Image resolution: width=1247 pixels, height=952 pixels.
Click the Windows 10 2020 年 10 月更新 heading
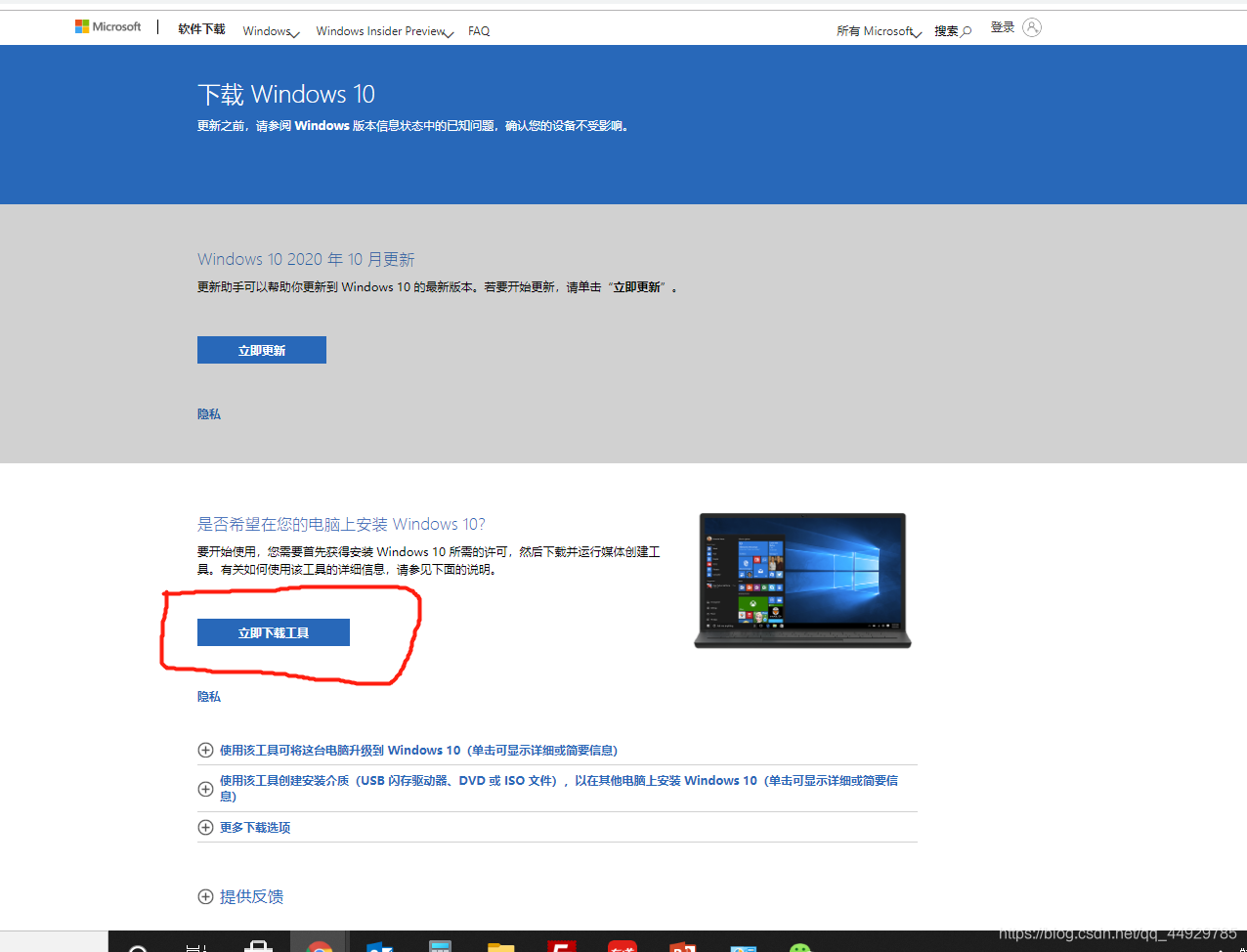pos(306,259)
